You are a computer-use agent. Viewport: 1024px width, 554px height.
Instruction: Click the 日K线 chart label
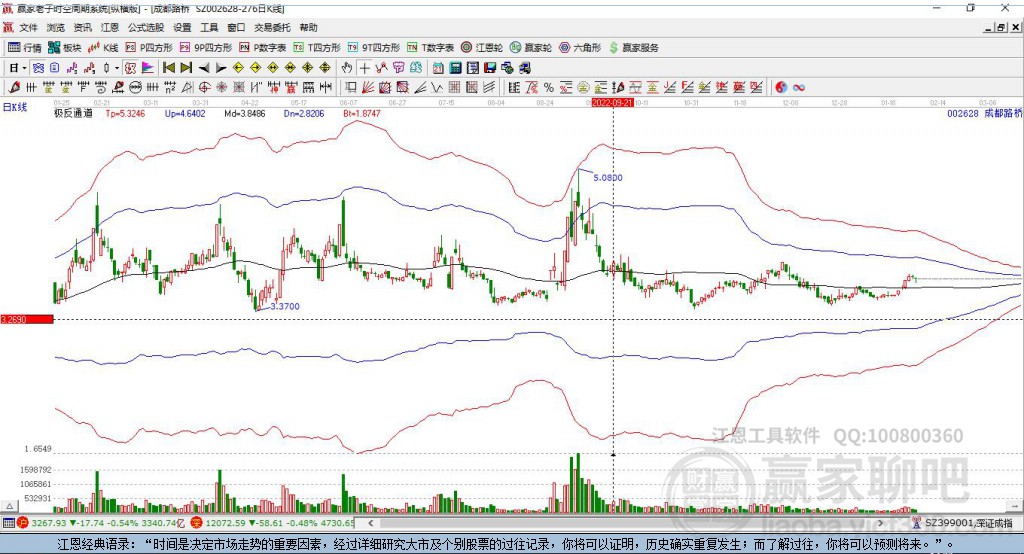[x=15, y=107]
